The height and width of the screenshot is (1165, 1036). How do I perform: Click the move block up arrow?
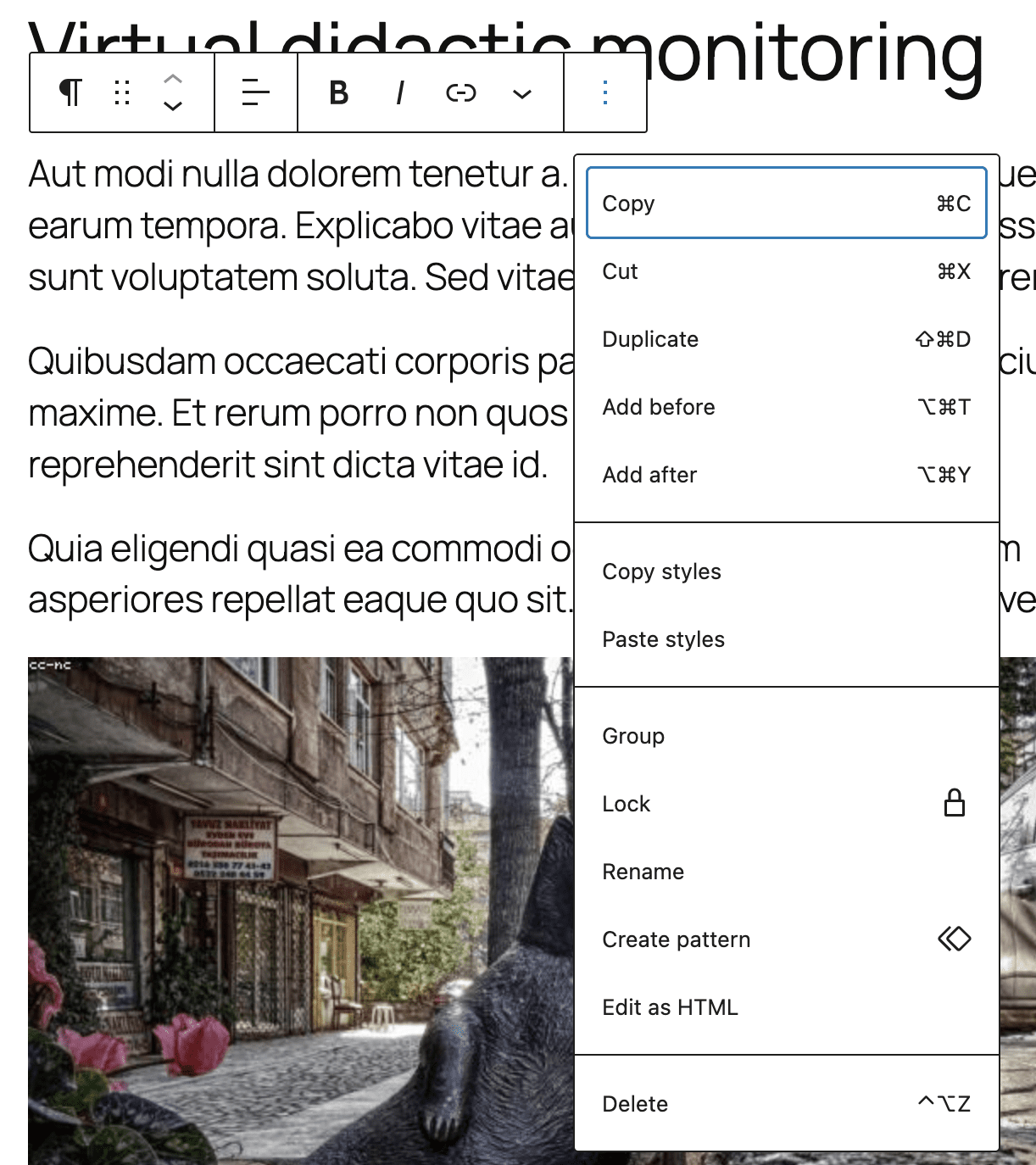(172, 80)
